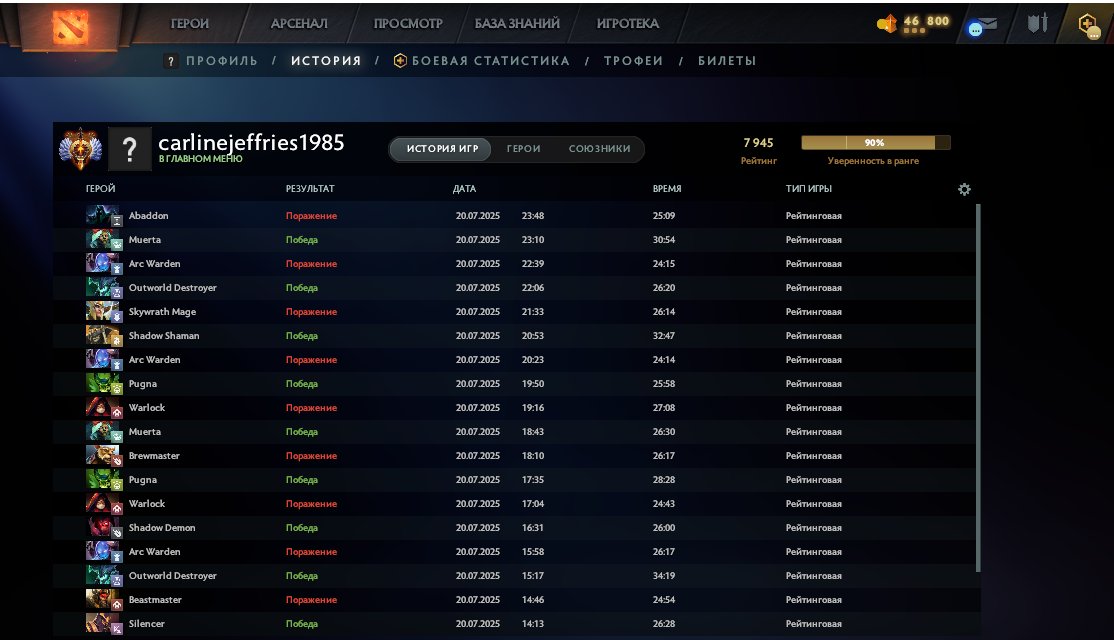The image size is (1114, 640).
Task: Click the 14:46 time in Beastmaster row
Action: [533, 600]
